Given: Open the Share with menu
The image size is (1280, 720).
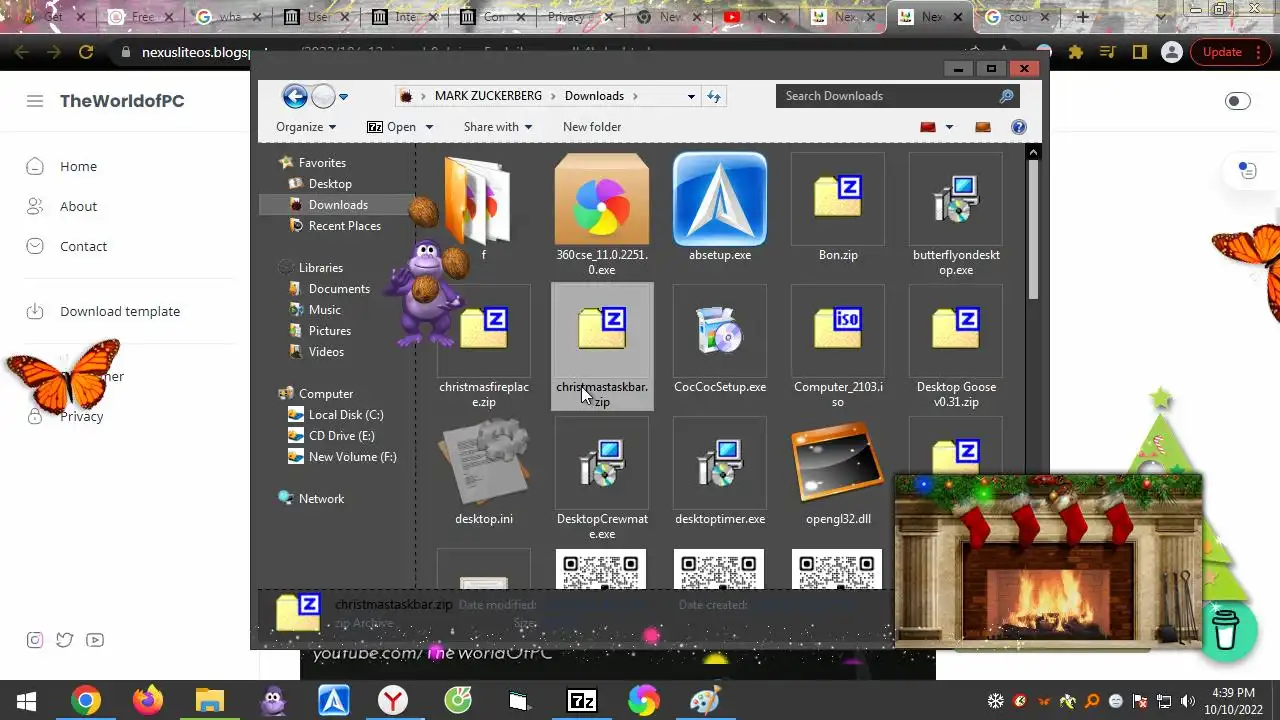Looking at the screenshot, I should point(498,127).
